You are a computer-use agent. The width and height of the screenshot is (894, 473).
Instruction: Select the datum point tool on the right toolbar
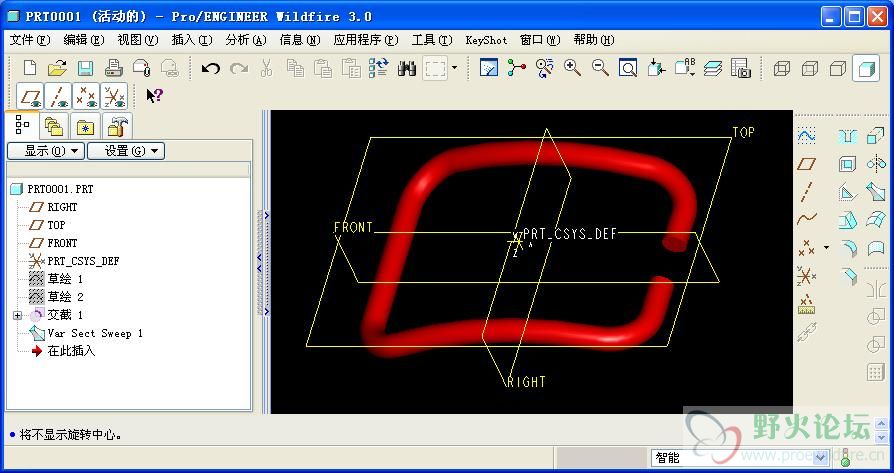[x=806, y=247]
